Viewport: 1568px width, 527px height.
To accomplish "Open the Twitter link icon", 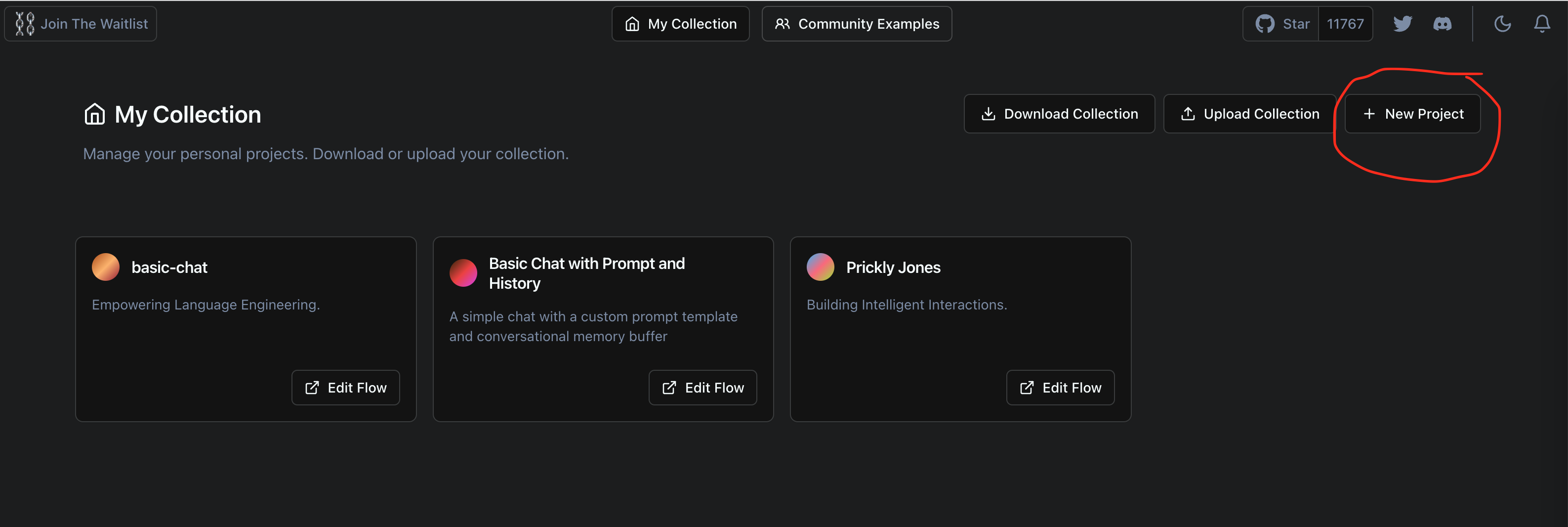I will click(1403, 24).
